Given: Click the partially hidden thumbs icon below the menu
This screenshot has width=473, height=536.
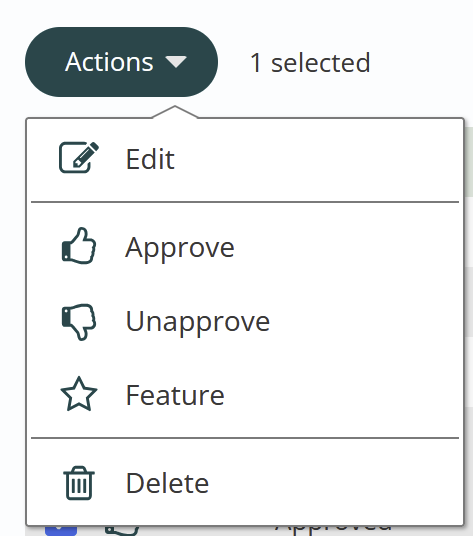Looking at the screenshot, I should (x=122, y=530).
